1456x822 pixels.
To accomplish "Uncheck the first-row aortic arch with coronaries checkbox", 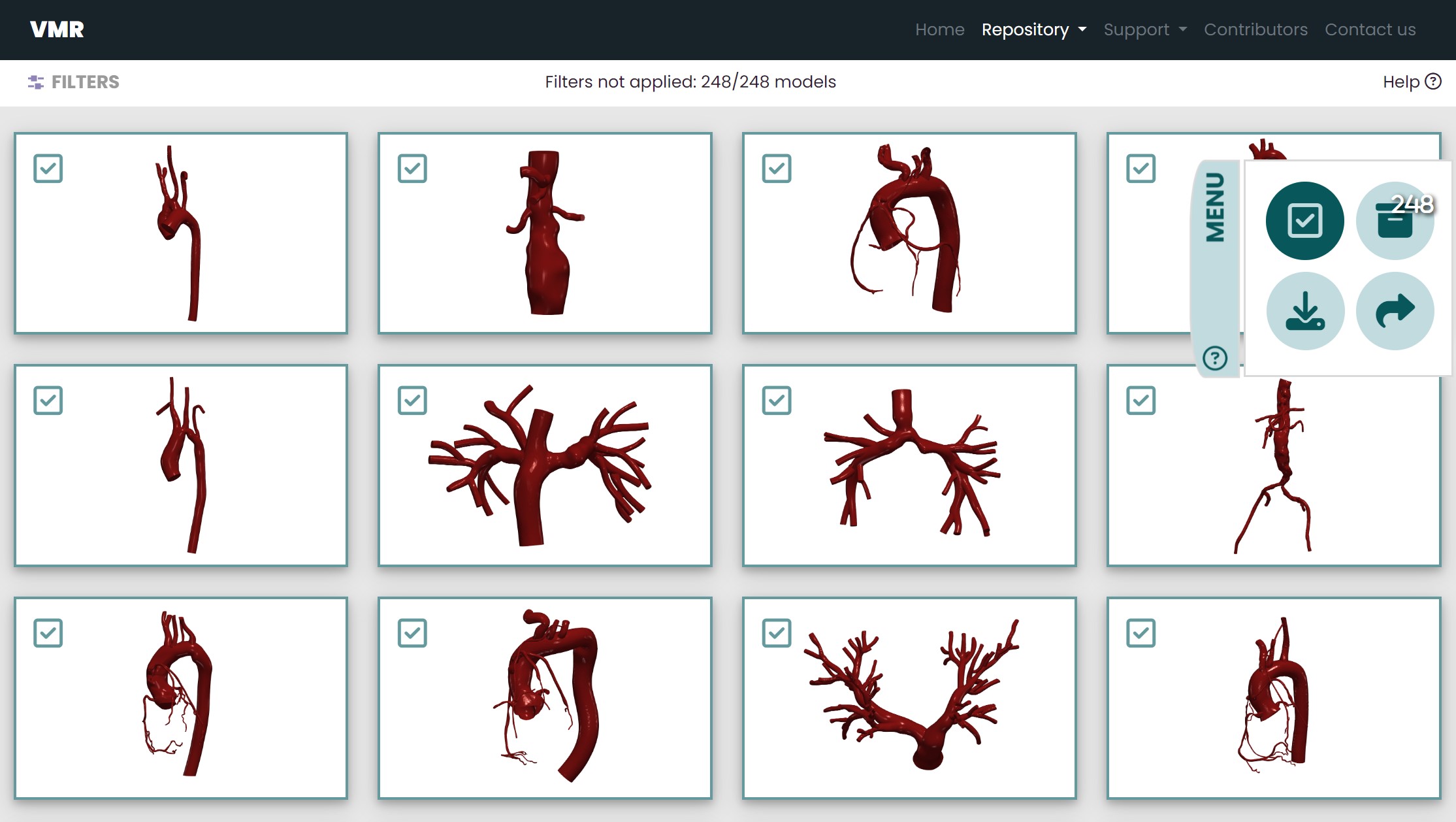I will [x=777, y=169].
